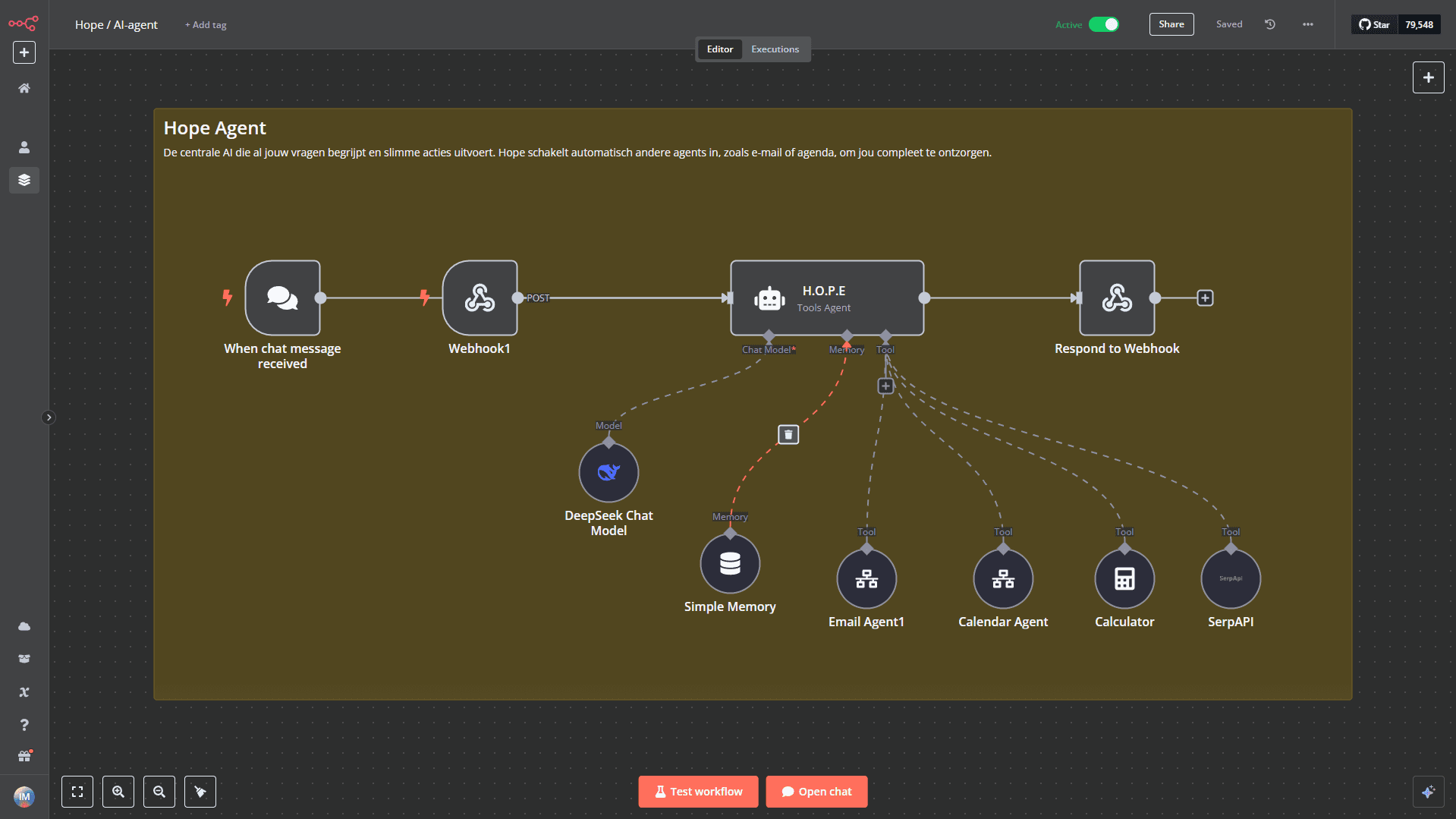This screenshot has height=819, width=1456.
Task: Switch to the Editor tab
Action: [720, 49]
